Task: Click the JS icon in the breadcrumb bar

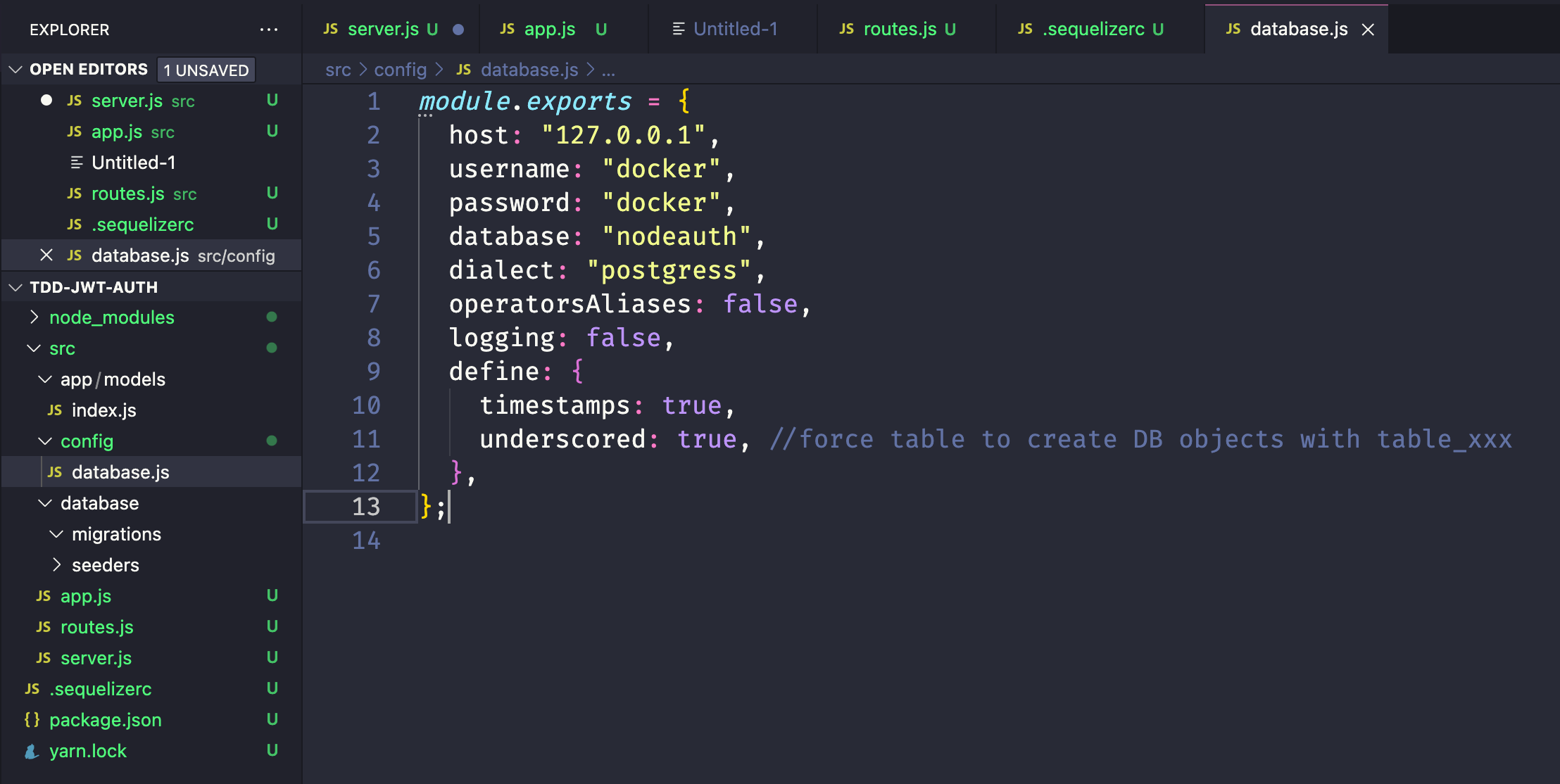Action: (x=464, y=70)
